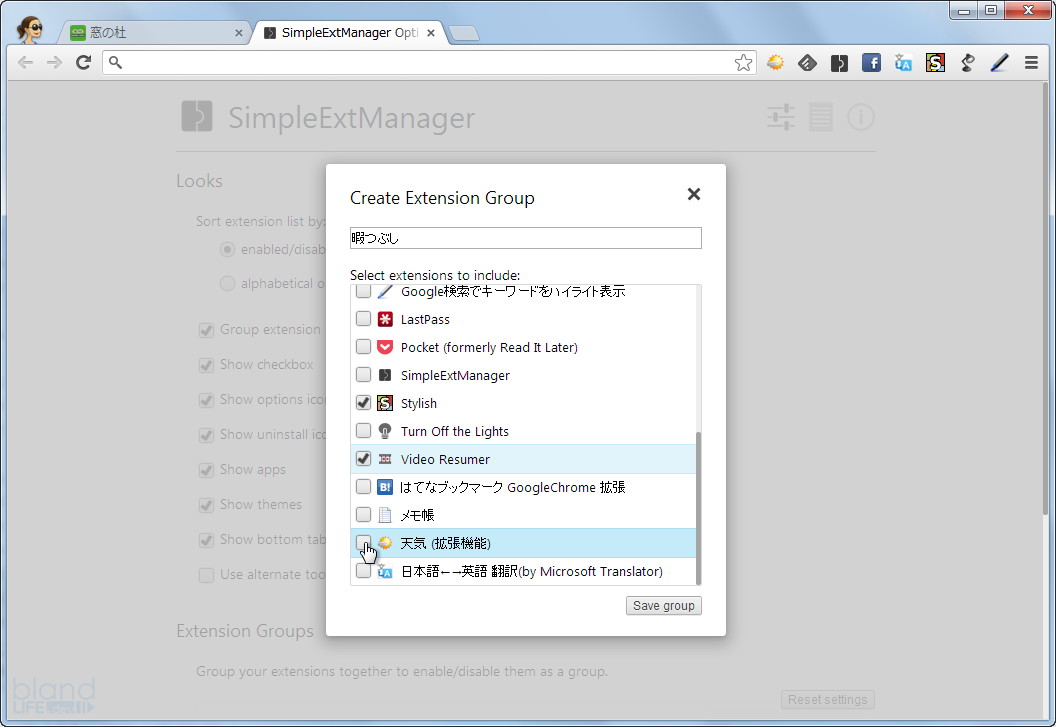1056x727 pixels.
Task: Check the LastPass extension checkbox
Action: 363,319
